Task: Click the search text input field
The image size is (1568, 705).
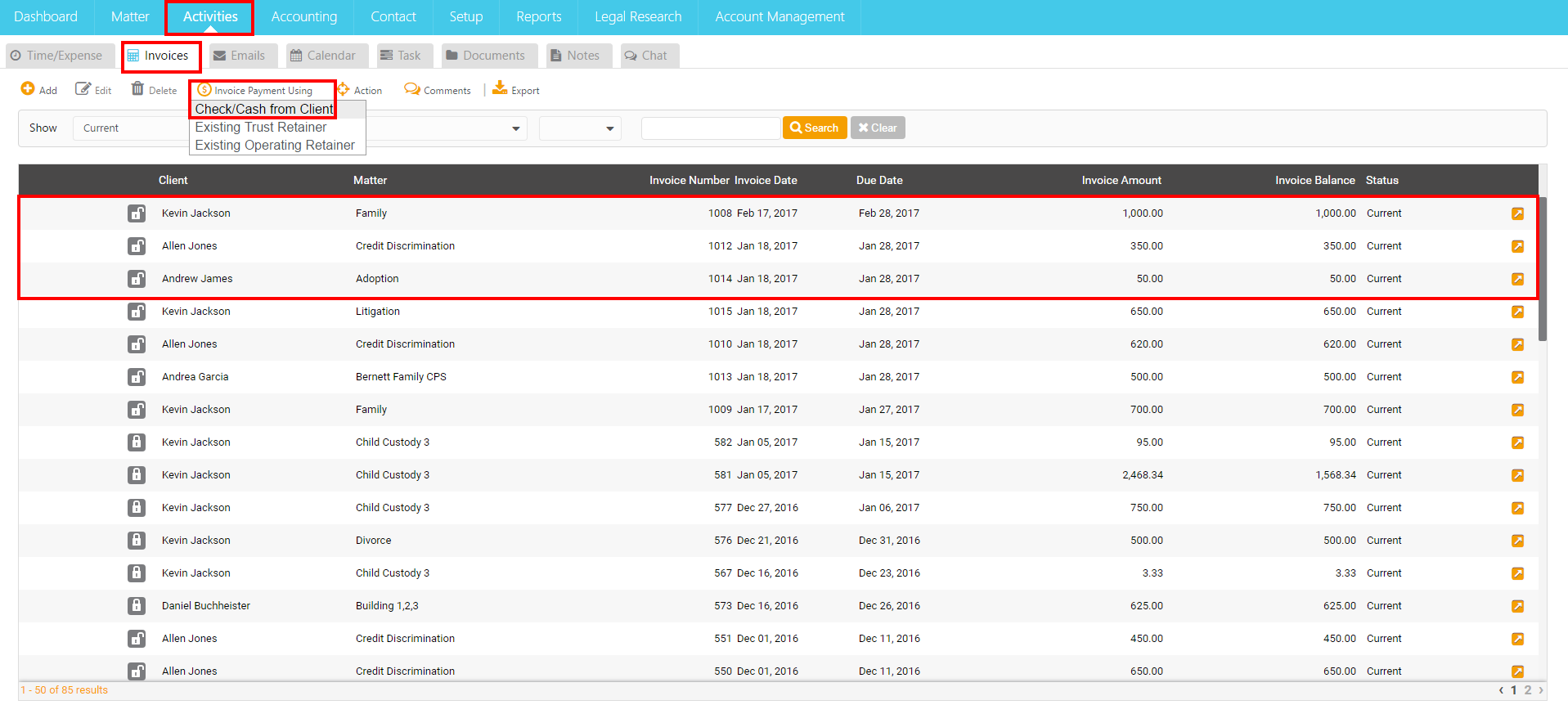Action: click(710, 128)
